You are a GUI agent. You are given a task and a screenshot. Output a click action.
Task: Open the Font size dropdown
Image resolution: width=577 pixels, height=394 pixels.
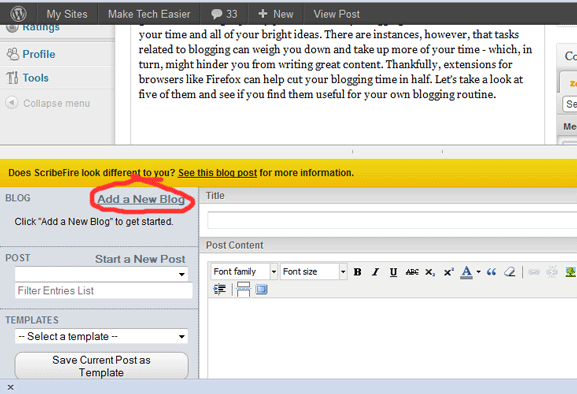(313, 272)
